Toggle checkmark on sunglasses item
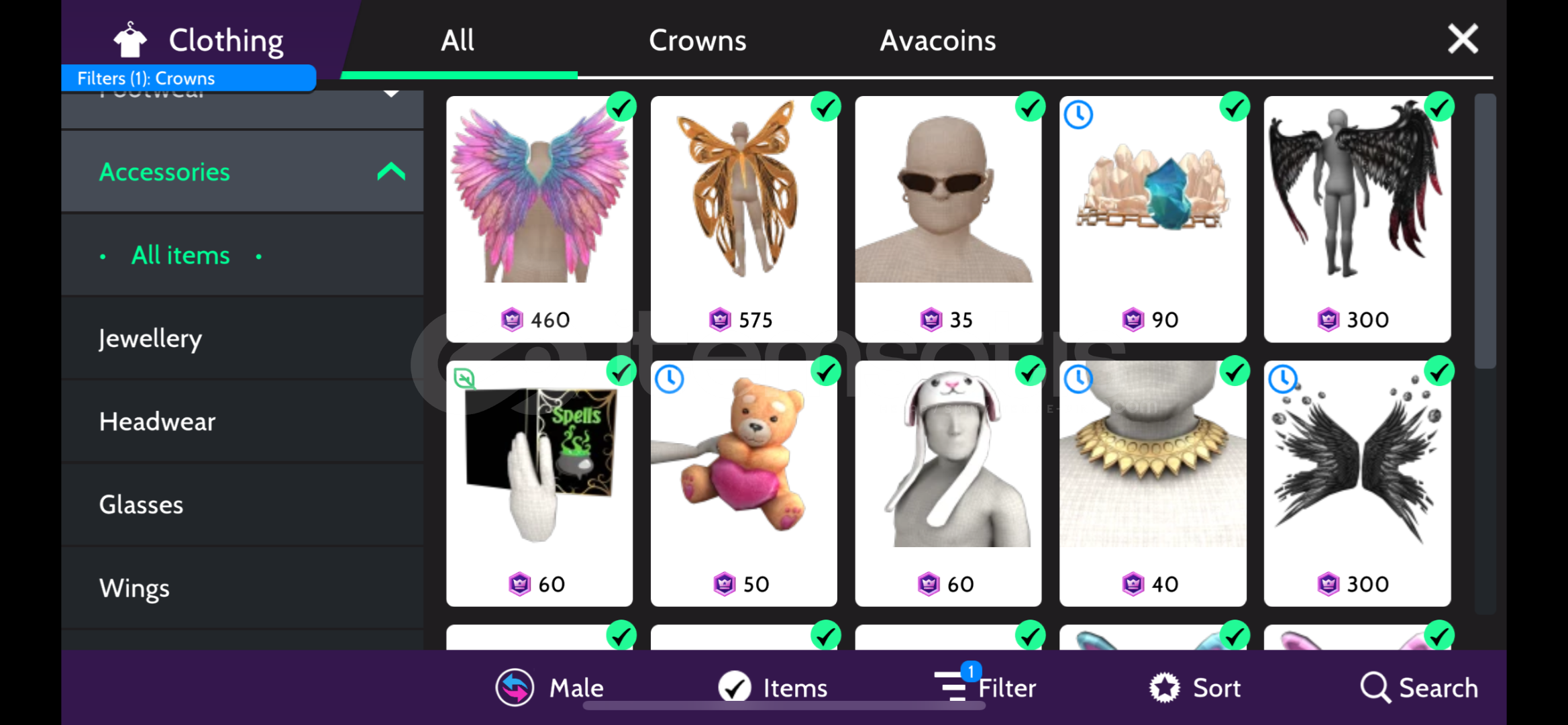The height and width of the screenshot is (725, 1568). (x=1030, y=107)
